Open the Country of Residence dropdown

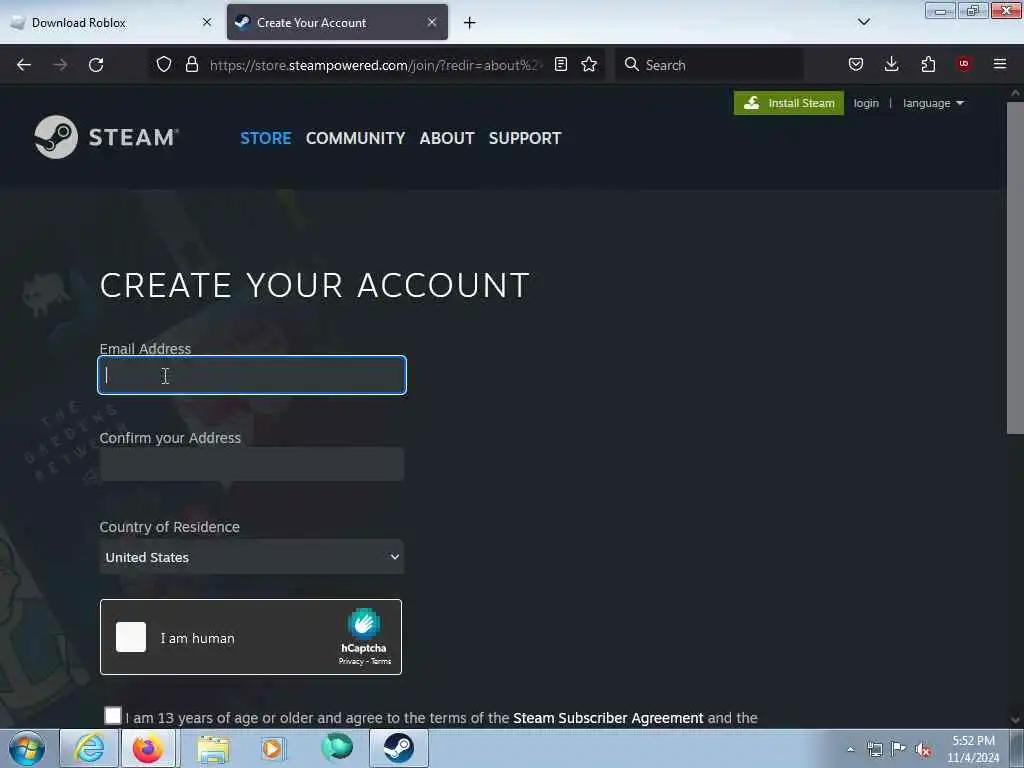click(x=251, y=557)
